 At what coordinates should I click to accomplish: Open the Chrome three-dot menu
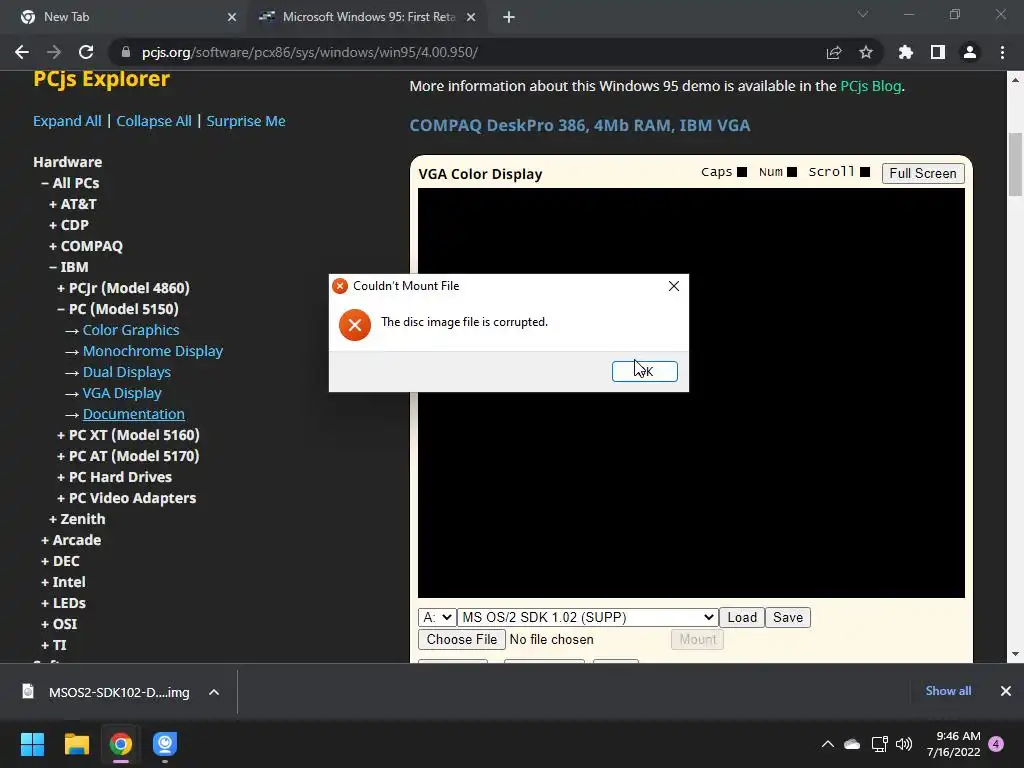tap(1002, 52)
